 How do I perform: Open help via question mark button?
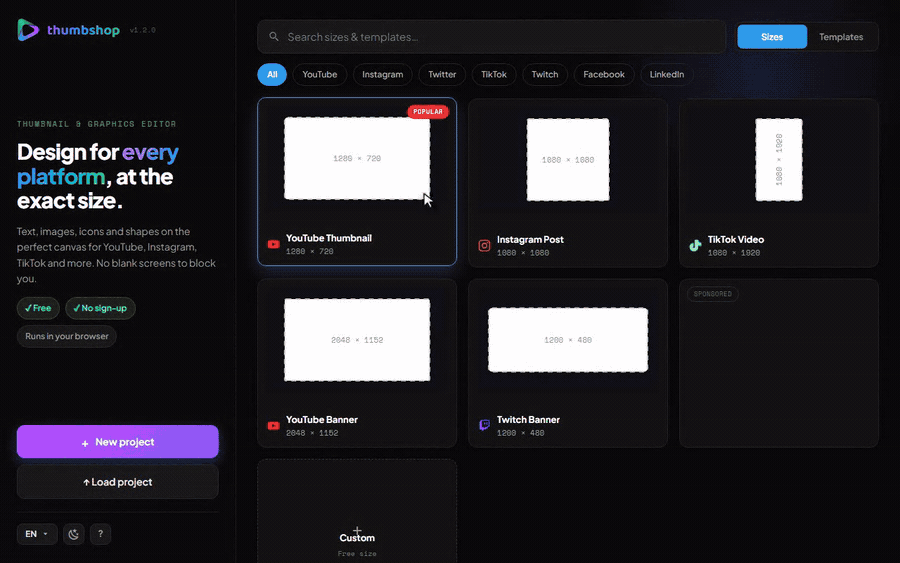tap(100, 534)
